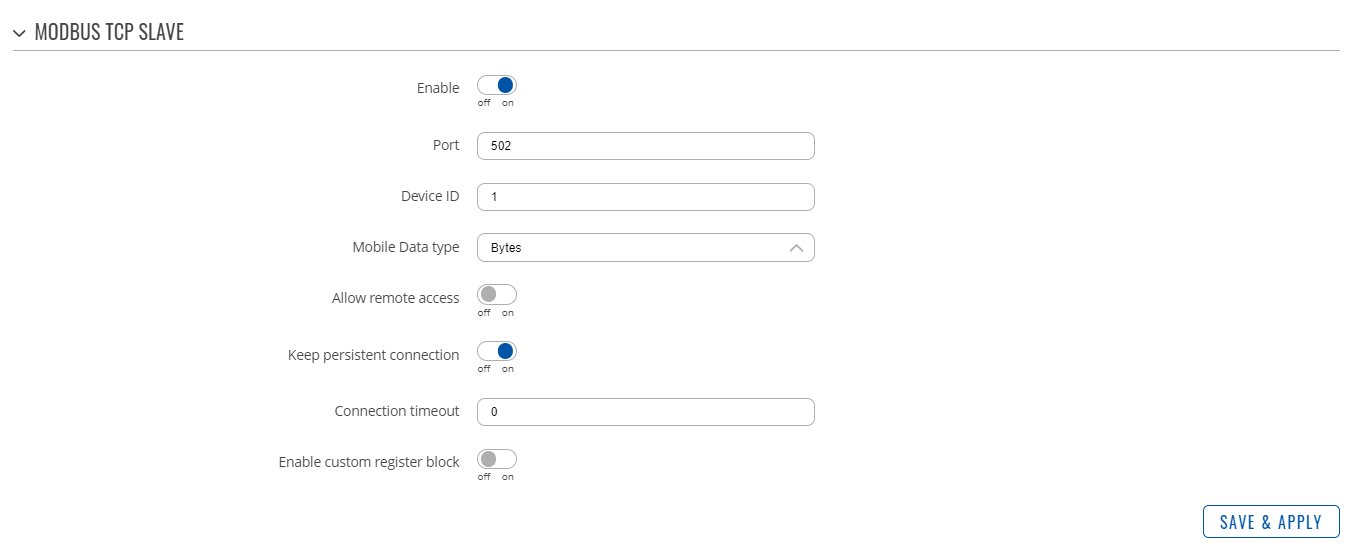The image size is (1362, 559).
Task: Click the Allow remote access label
Action: click(396, 298)
